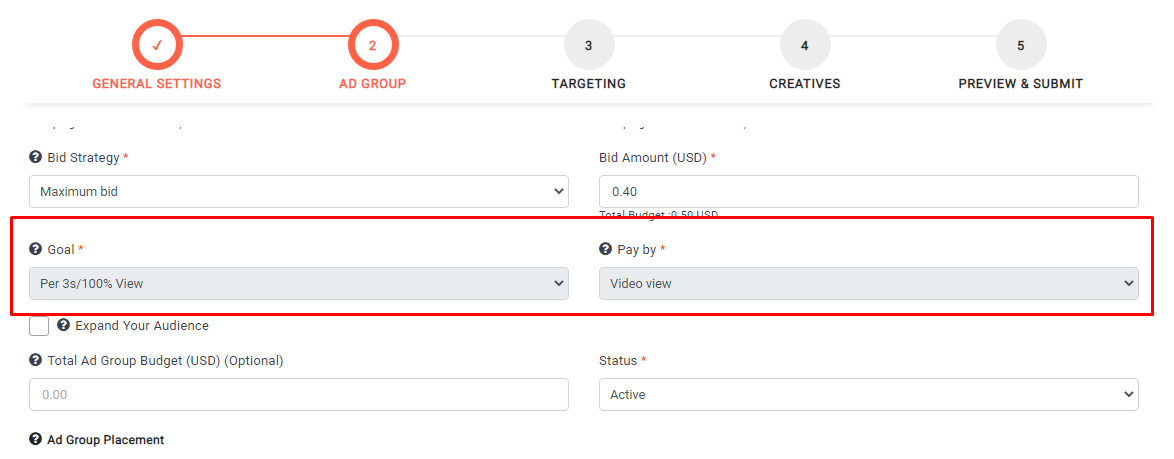Open the Status dropdown showing Active
The image size is (1174, 459).
pos(868,394)
